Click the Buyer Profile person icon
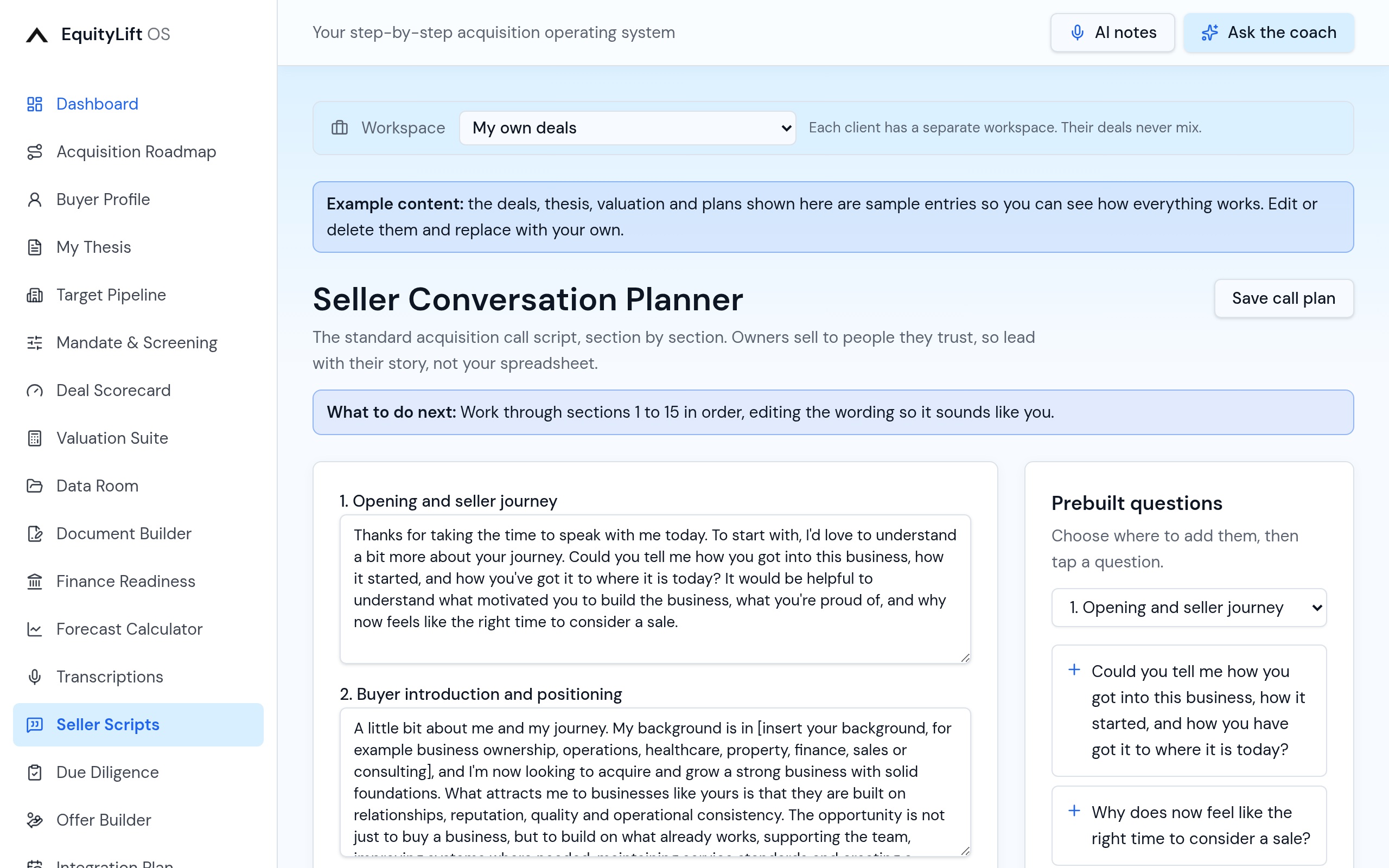Image resolution: width=1389 pixels, height=868 pixels. pos(34,199)
